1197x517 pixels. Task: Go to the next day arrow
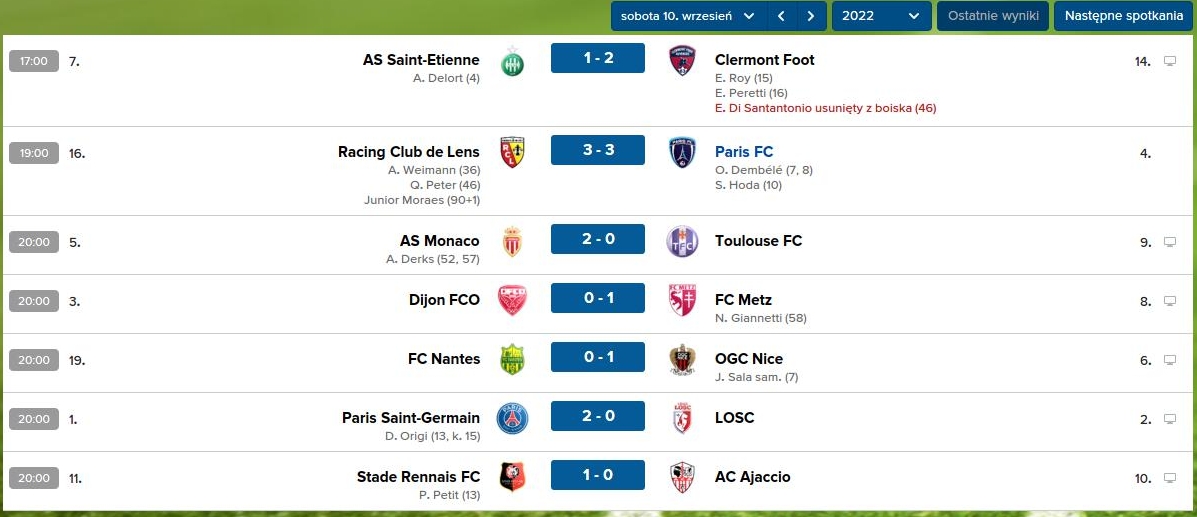pyautogui.click(x=812, y=16)
